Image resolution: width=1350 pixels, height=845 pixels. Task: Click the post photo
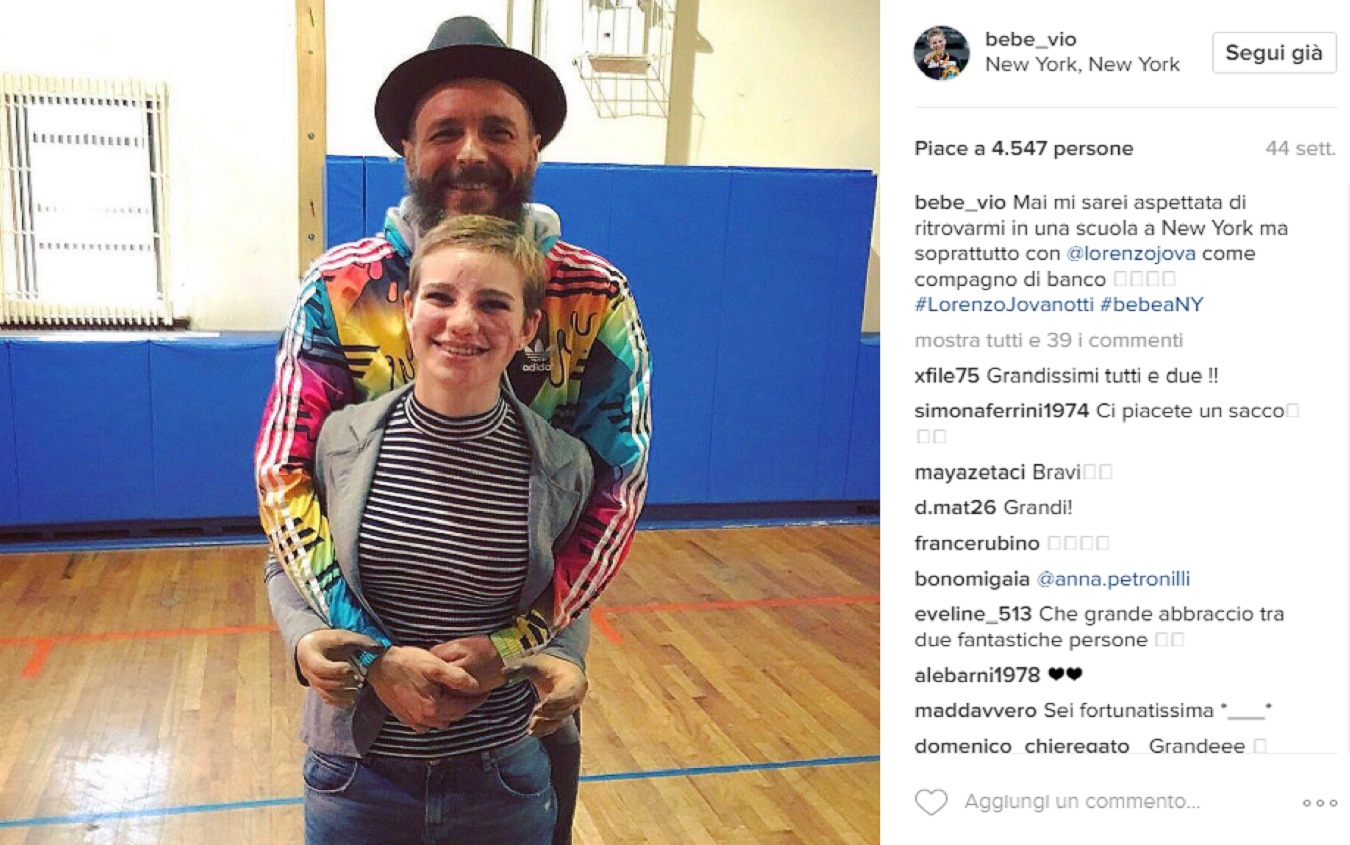coord(440,422)
